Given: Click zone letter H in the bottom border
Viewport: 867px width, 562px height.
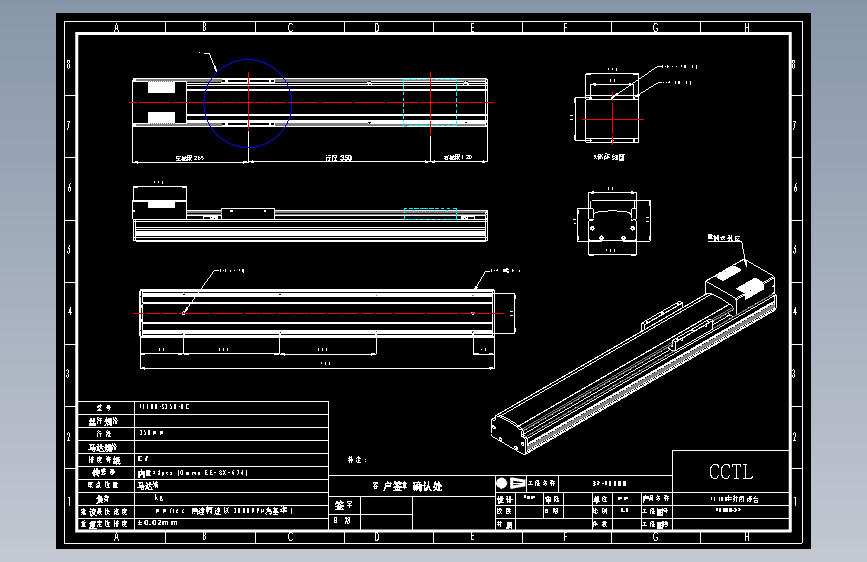Looking at the screenshot, I should tap(747, 537).
